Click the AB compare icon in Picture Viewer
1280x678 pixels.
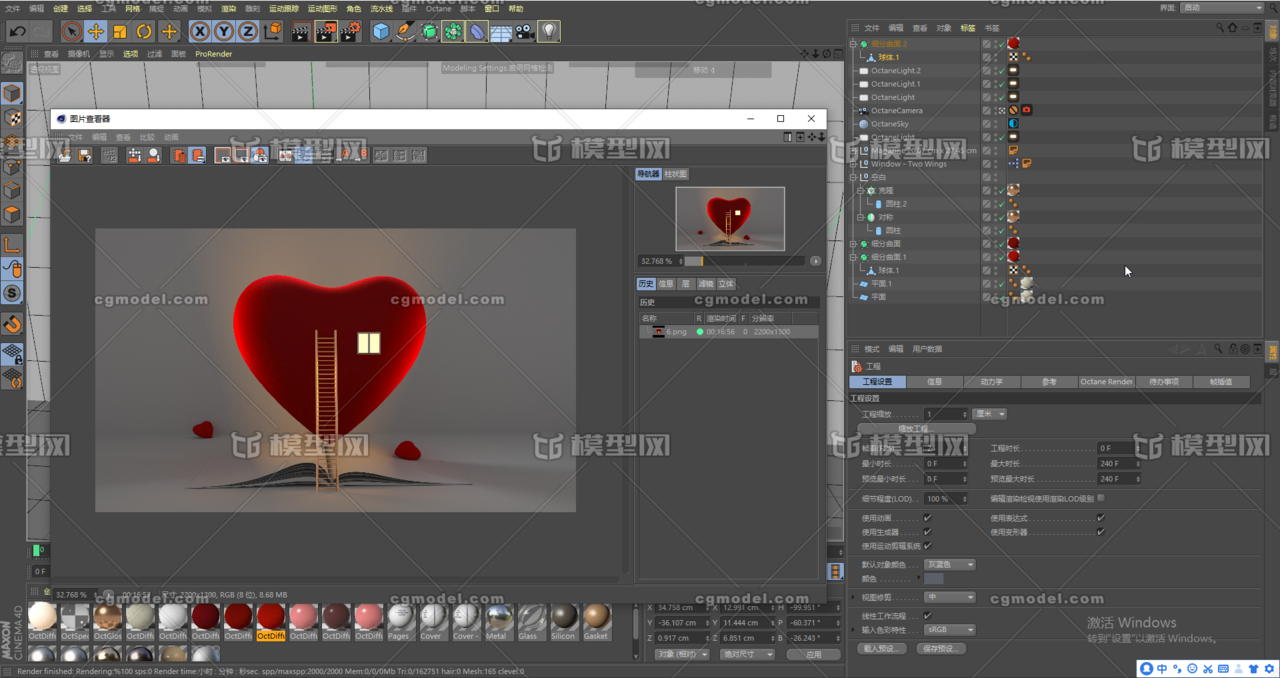286,155
